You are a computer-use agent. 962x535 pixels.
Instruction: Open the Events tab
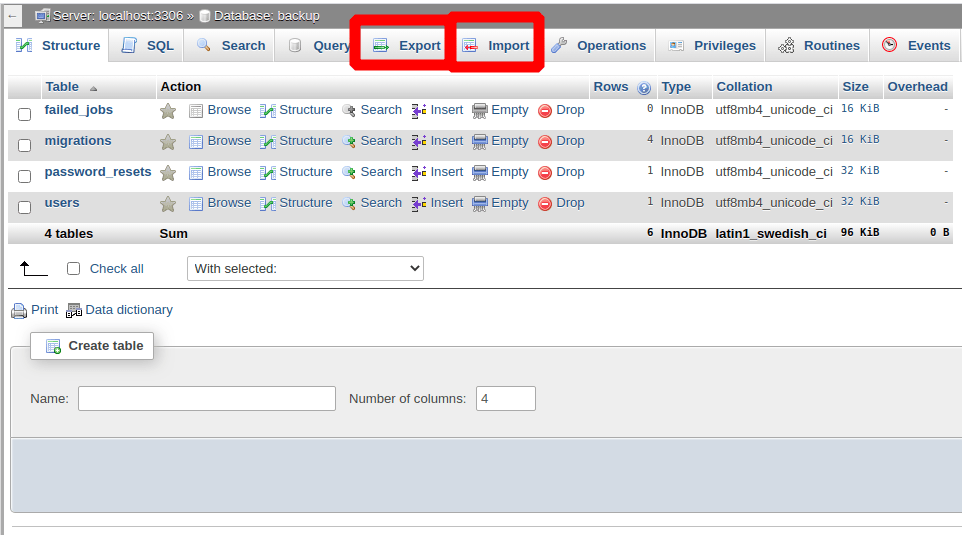click(916, 45)
